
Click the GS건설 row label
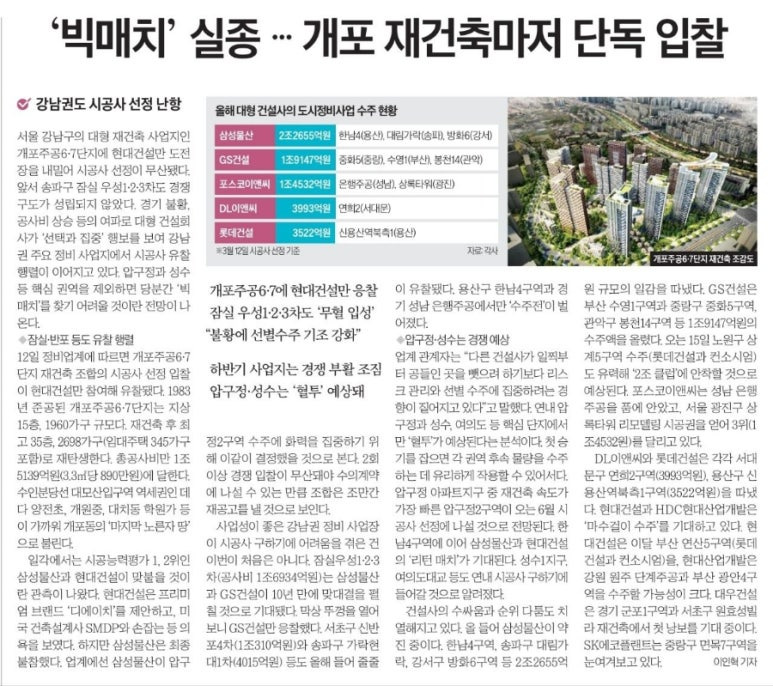pos(245,160)
